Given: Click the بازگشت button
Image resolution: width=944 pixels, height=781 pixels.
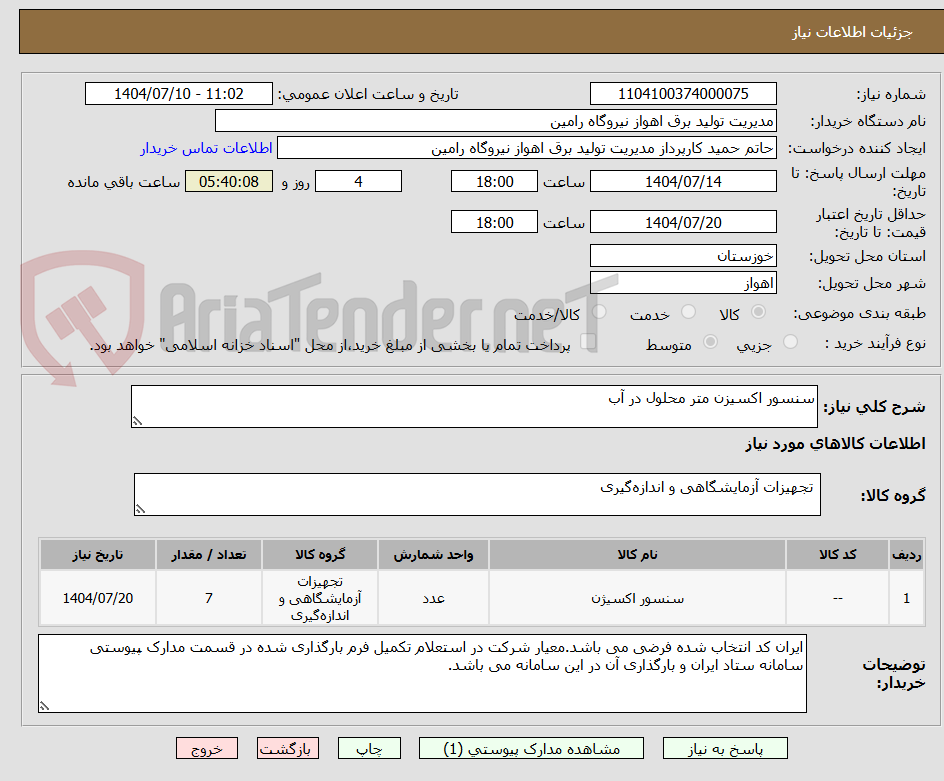Looking at the screenshot, I should (x=288, y=748).
